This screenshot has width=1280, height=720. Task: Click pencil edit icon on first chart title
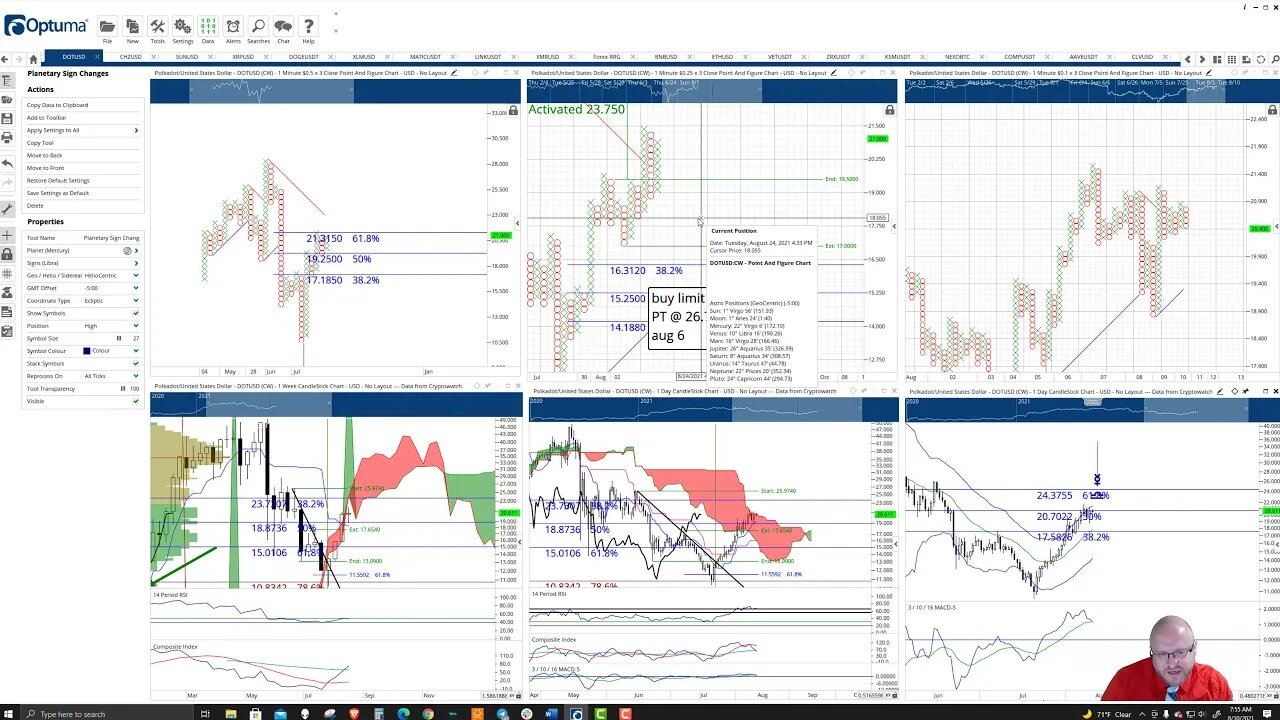click(454, 73)
